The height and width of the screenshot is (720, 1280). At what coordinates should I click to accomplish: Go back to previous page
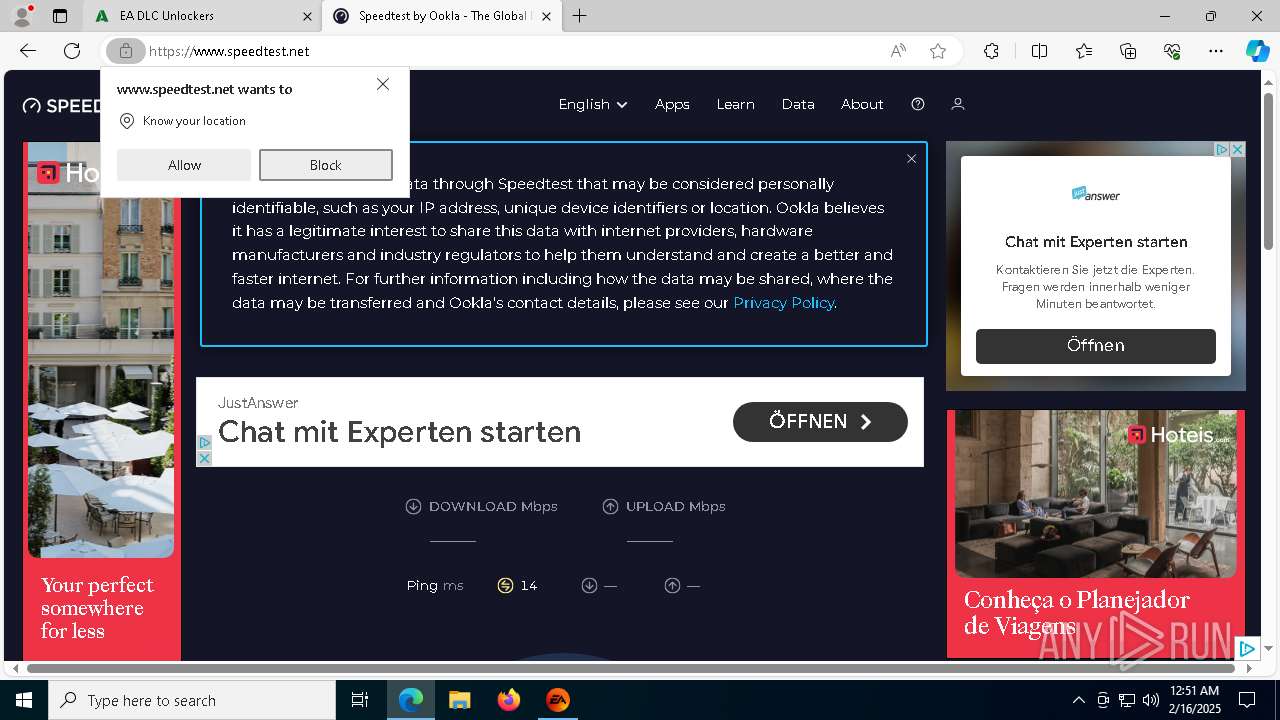tap(28, 51)
